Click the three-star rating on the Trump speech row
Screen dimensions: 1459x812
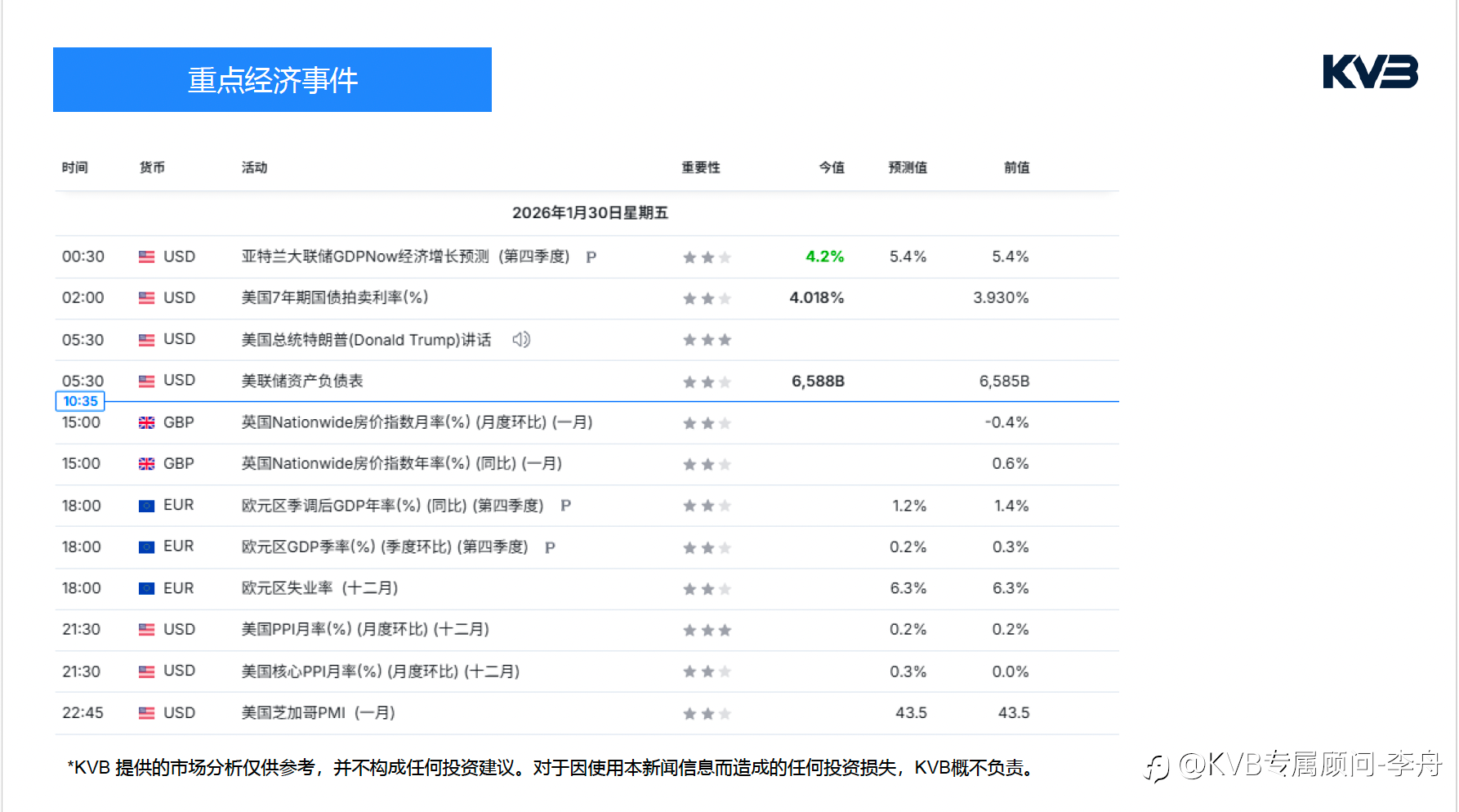pyautogui.click(x=707, y=340)
